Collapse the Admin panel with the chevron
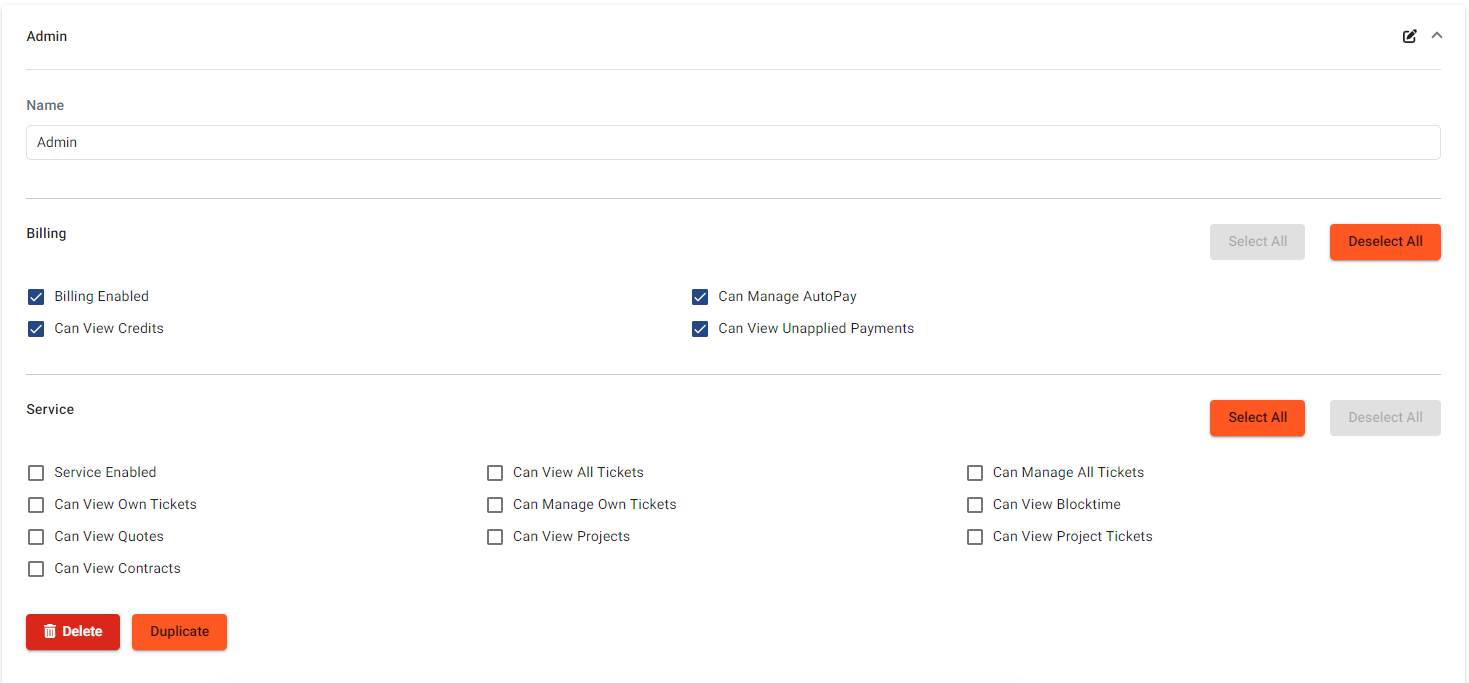This screenshot has height=683, width=1469. pyautogui.click(x=1437, y=36)
